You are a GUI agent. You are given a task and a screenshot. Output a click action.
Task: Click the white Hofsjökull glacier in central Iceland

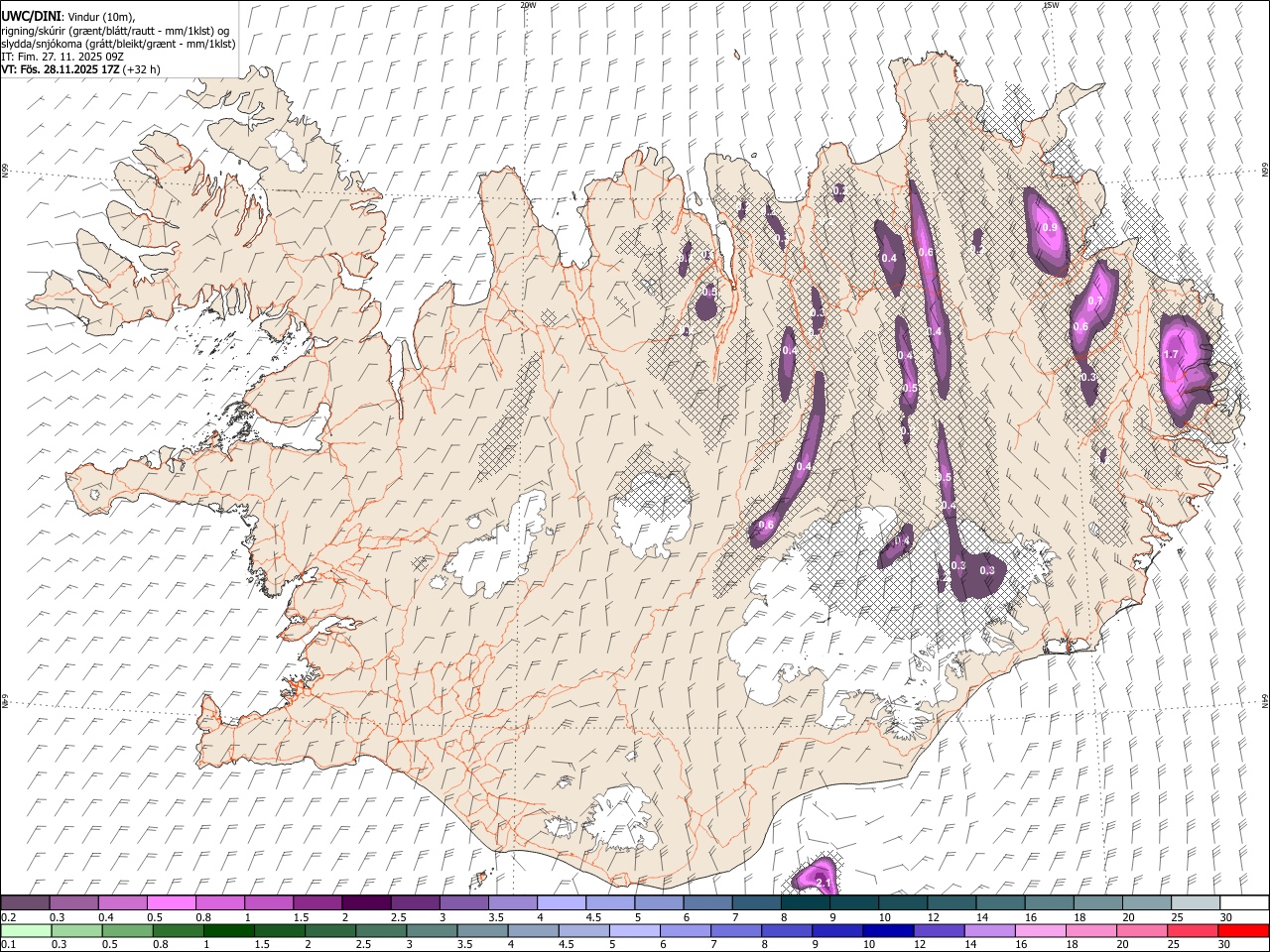click(652, 513)
